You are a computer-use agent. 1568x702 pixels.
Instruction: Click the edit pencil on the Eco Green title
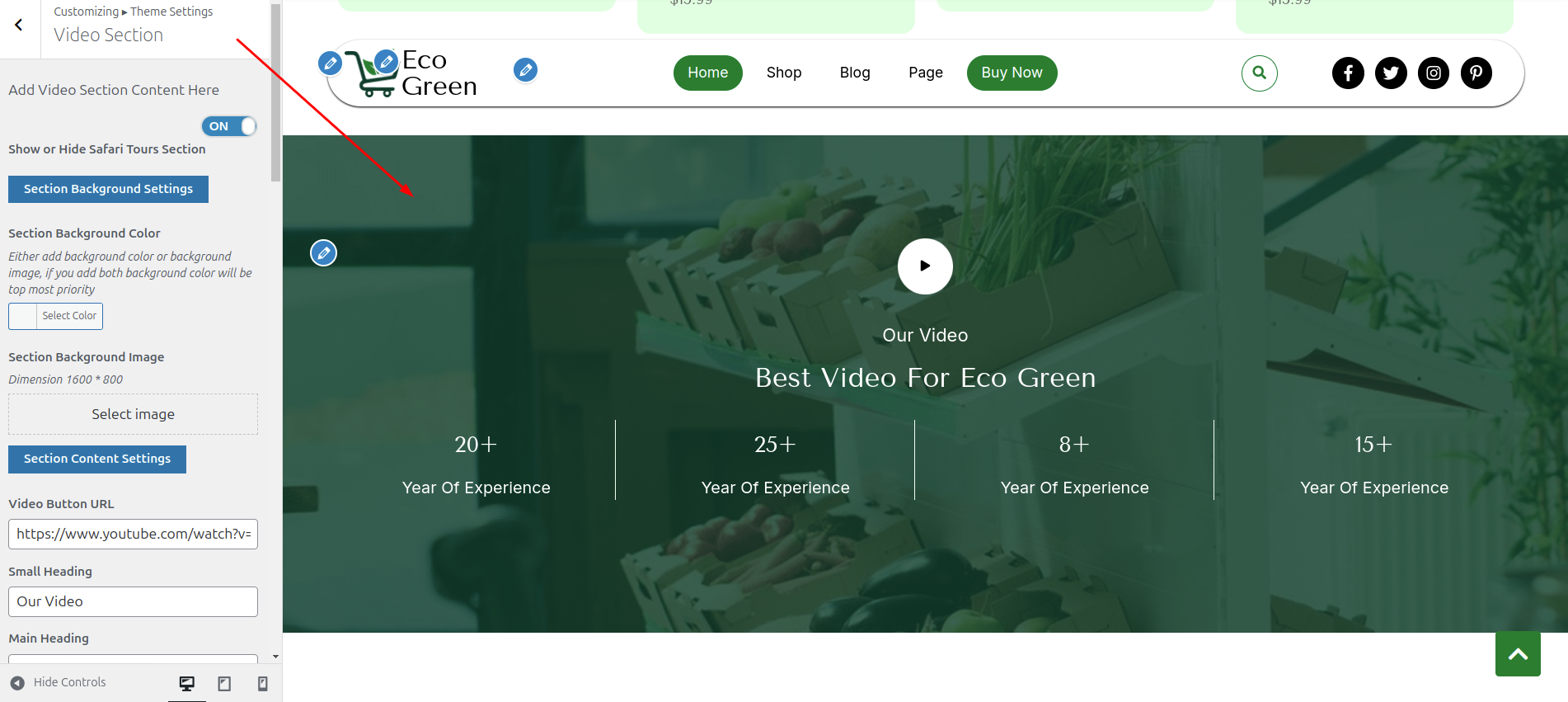[x=386, y=61]
